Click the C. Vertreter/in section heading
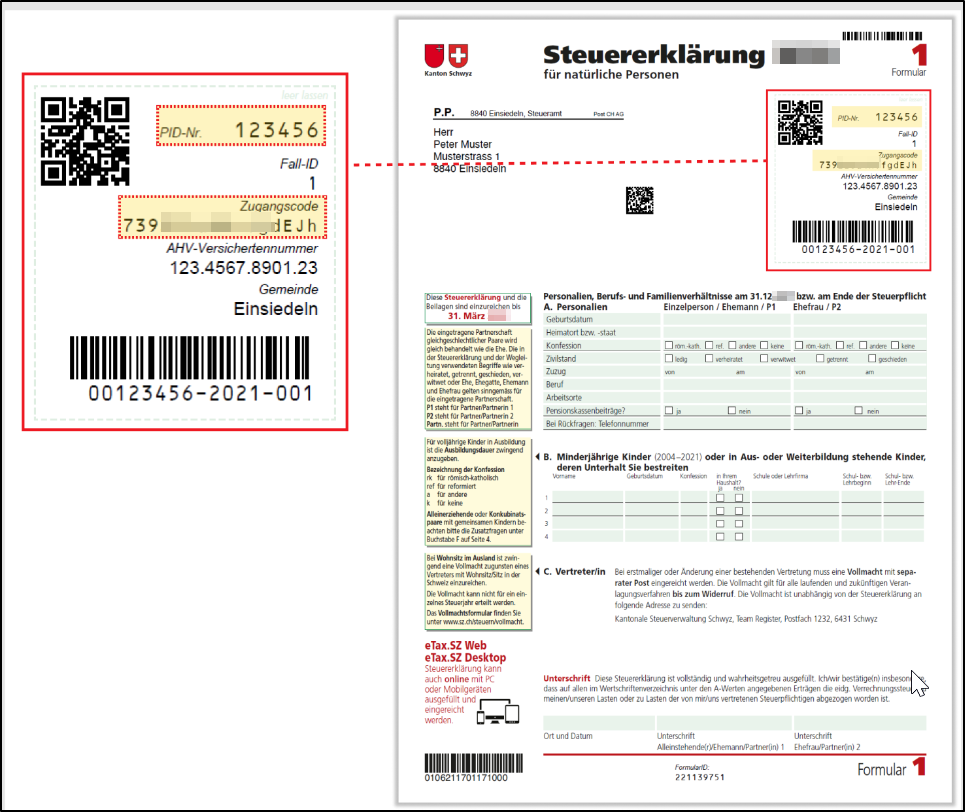This screenshot has height=812, width=965. [574, 571]
